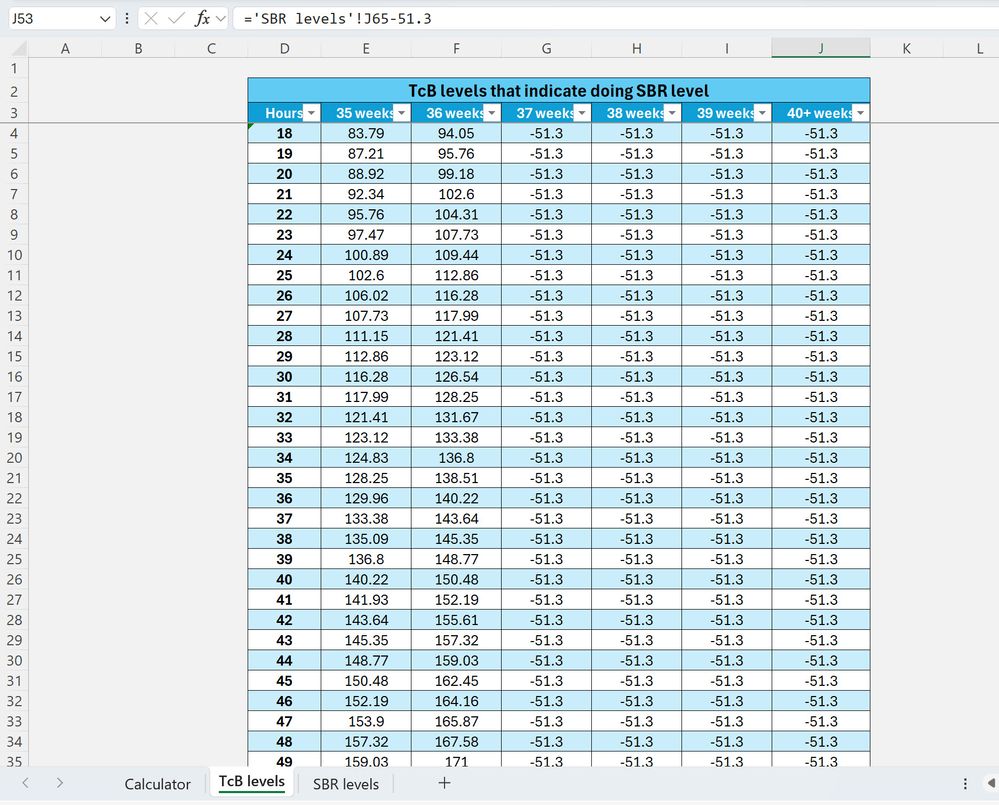
Task: Select column A header
Action: pyautogui.click(x=65, y=48)
